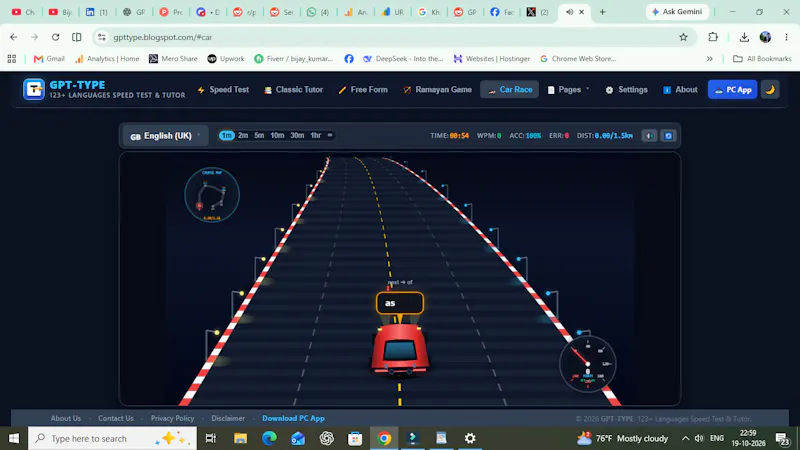This screenshot has height=450, width=800.
Task: Click the Ask Gemini button
Action: [677, 12]
